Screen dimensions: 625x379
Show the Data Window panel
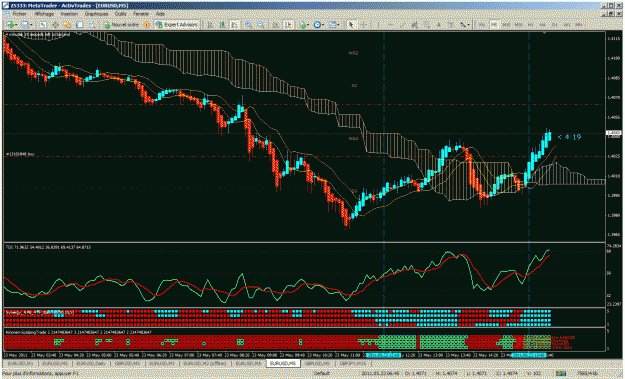pos(55,25)
